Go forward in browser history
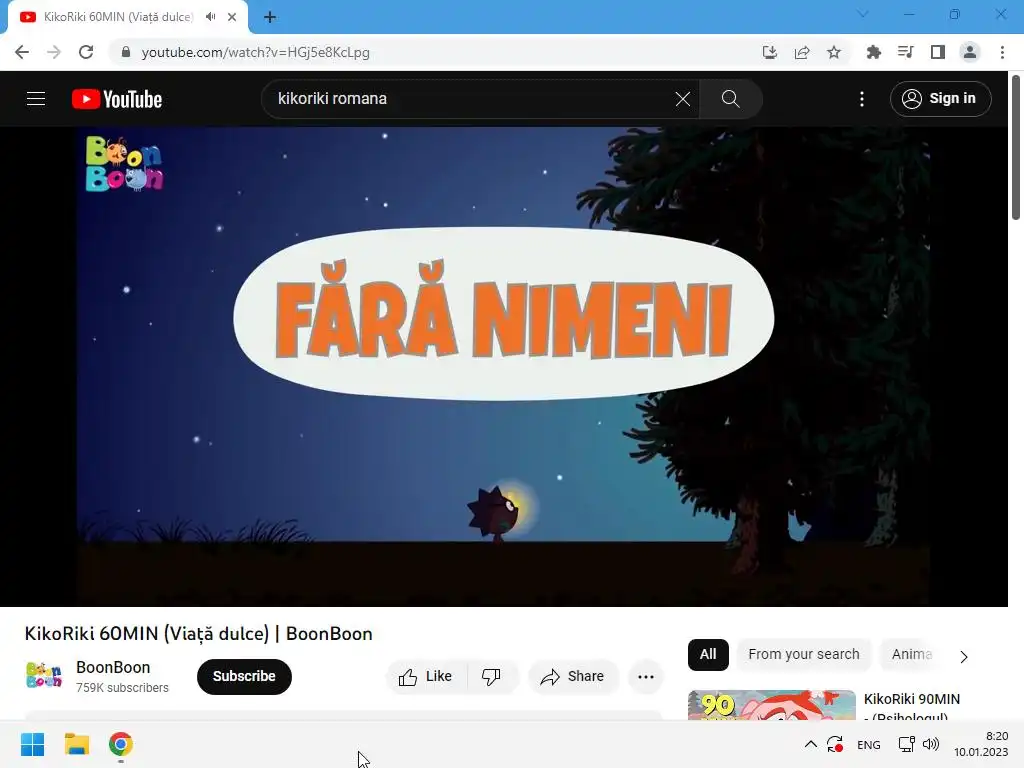The image size is (1024, 768). [x=54, y=52]
